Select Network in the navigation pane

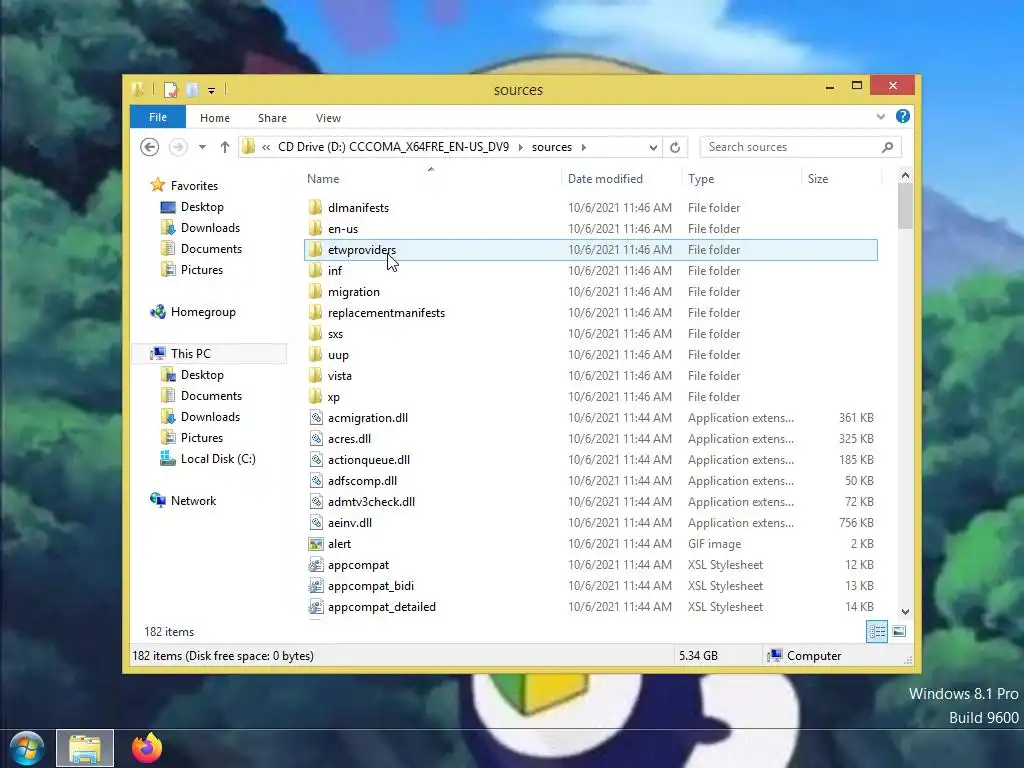193,501
